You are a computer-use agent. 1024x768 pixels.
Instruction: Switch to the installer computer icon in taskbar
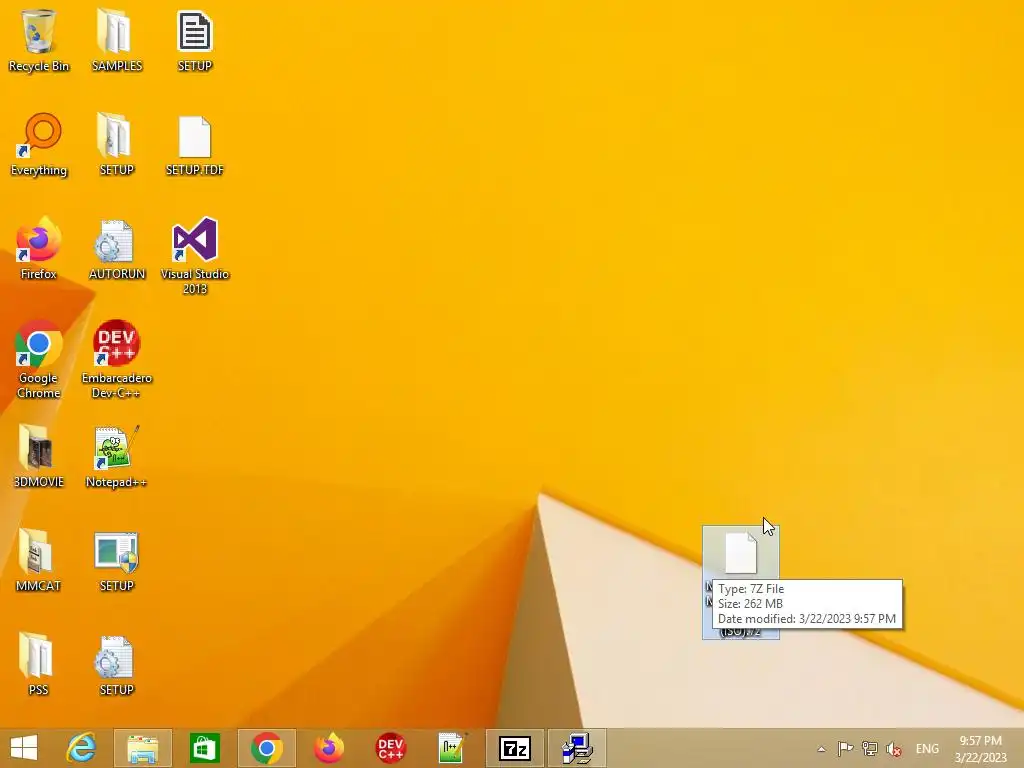[x=577, y=748]
